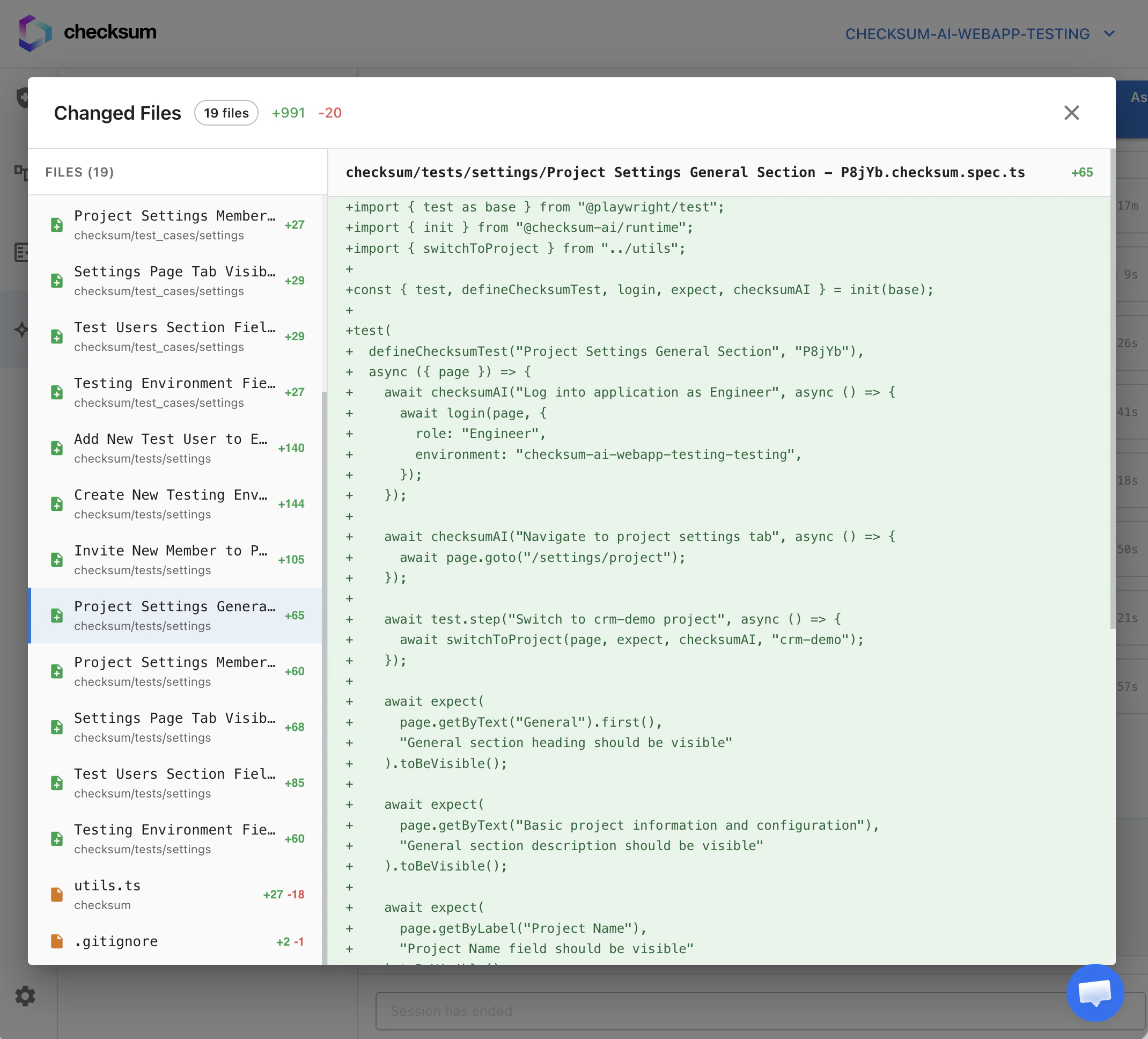Click added-file icon next to Create New Testing Env

pos(57,503)
